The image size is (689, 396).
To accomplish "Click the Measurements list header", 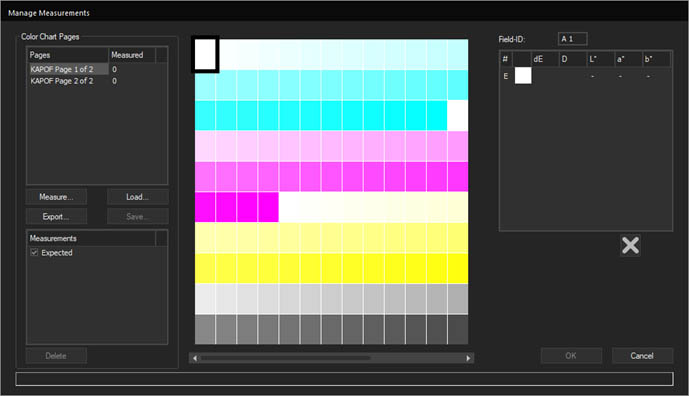I will (91, 238).
